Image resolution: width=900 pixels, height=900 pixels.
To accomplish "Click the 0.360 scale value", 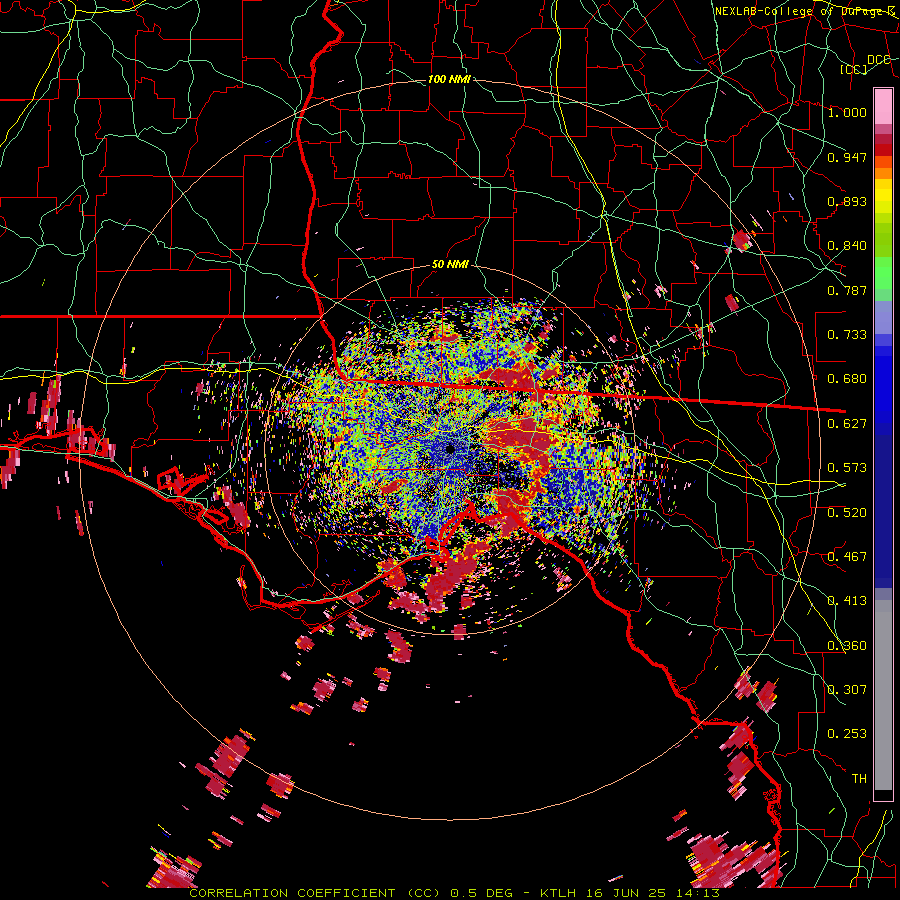I will click(x=847, y=645).
